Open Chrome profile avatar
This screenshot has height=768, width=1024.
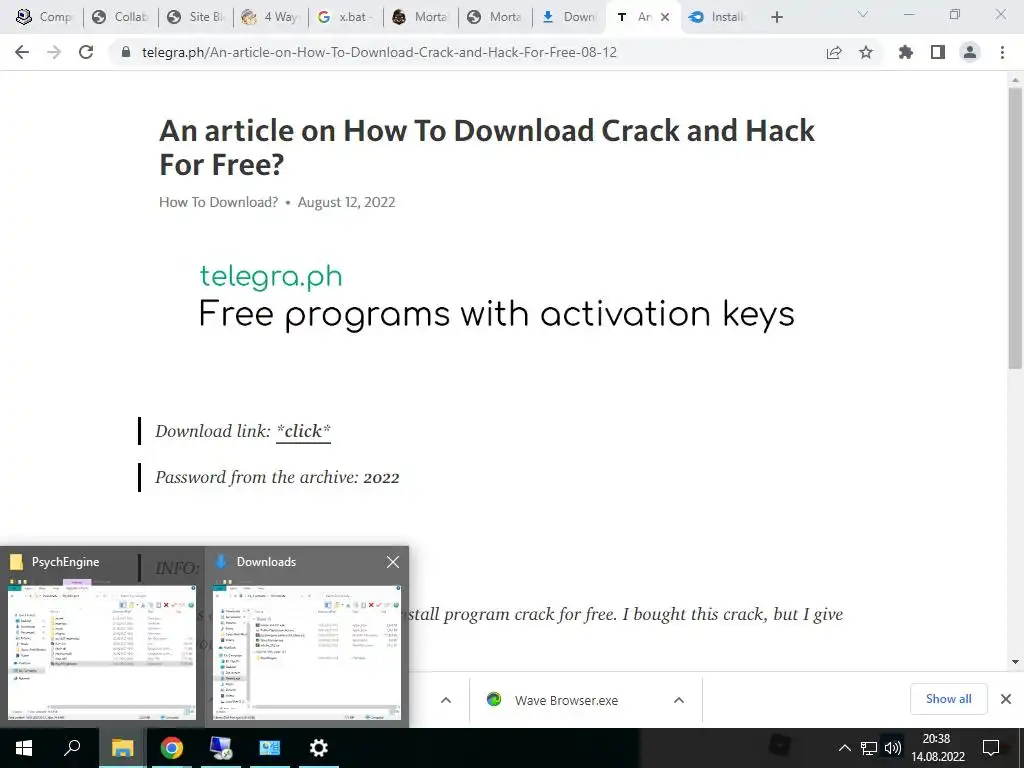(x=970, y=52)
